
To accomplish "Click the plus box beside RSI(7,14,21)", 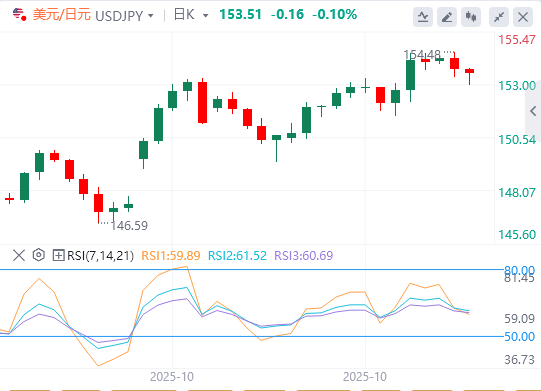I will point(58,255).
